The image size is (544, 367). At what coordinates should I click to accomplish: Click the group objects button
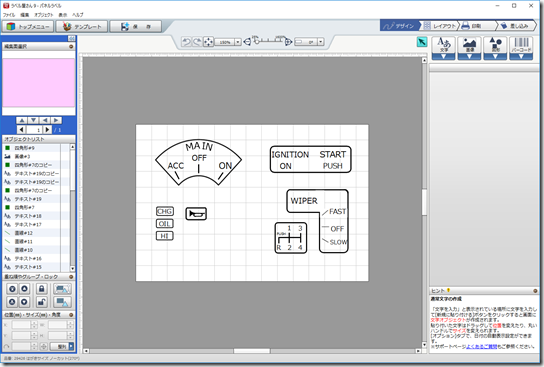coord(62,289)
